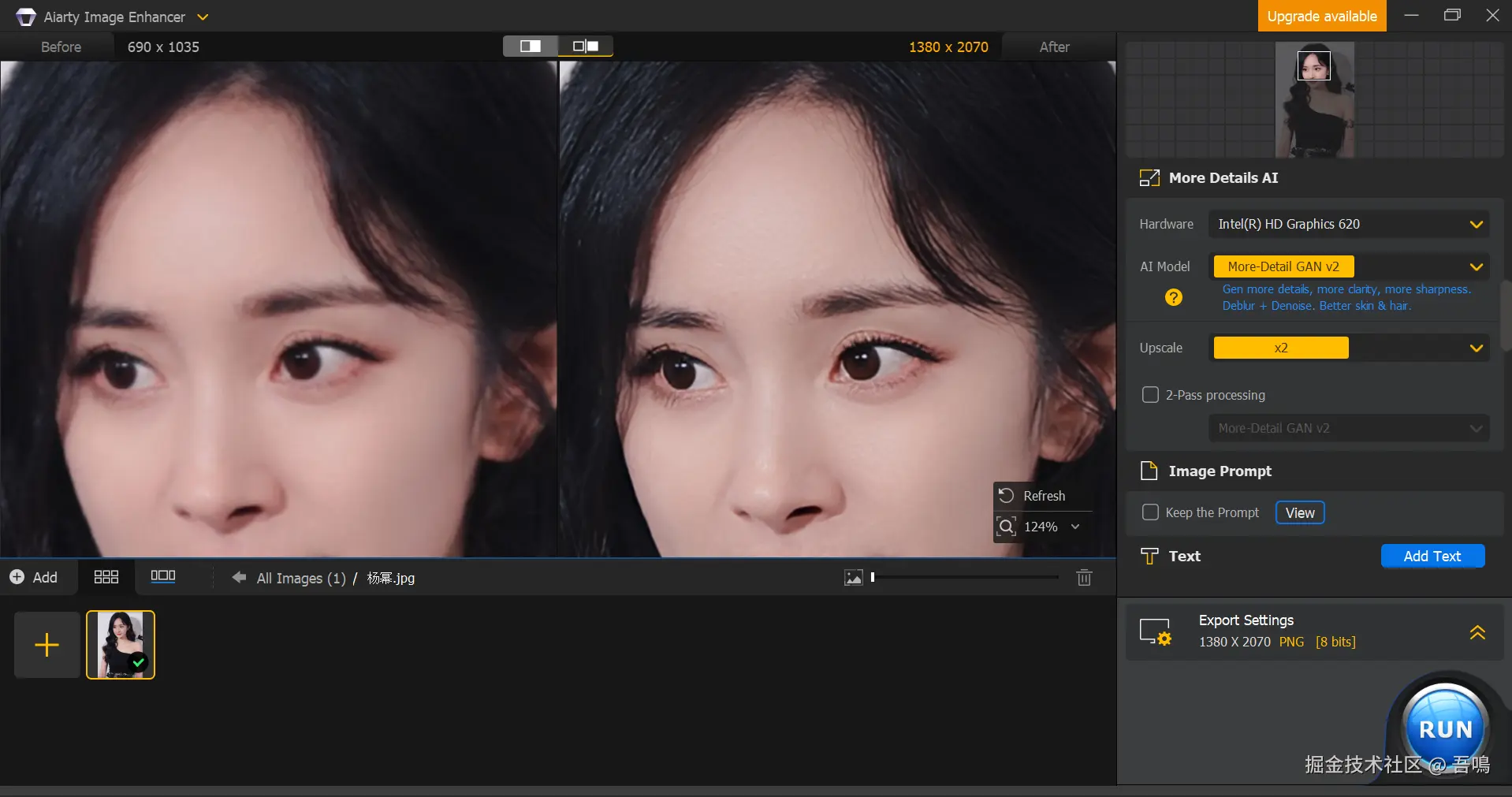Screen dimensions: 1512x797
Task: Click the View prompt button
Action: [1300, 512]
